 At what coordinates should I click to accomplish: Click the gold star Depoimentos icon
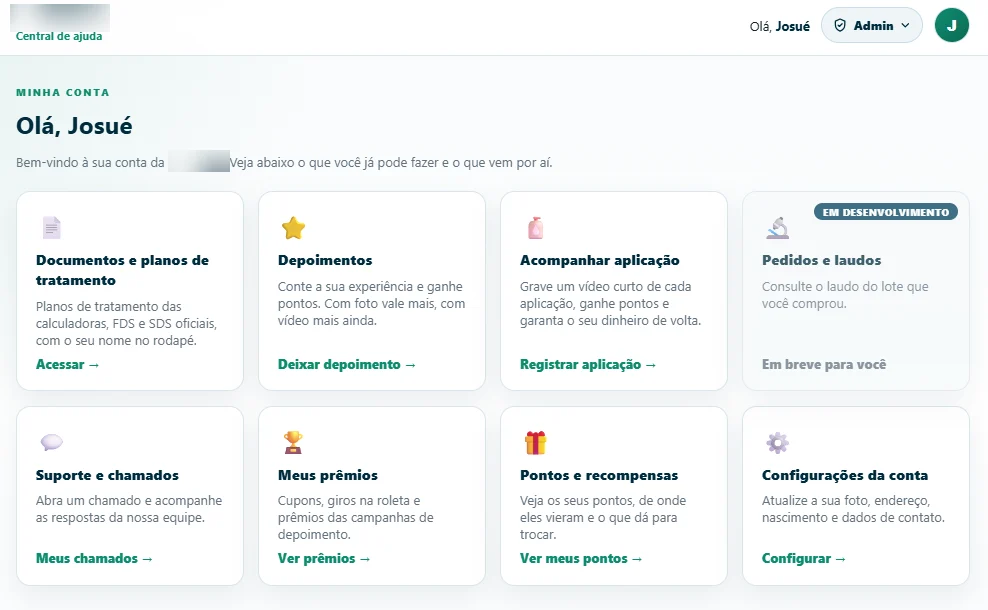point(294,227)
